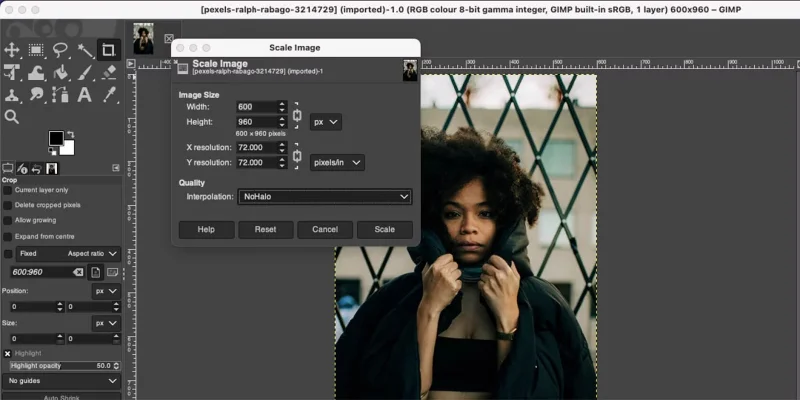Select the Fuzzy Select magic wand tool
Viewport: 800px width, 400px height.
(85, 50)
